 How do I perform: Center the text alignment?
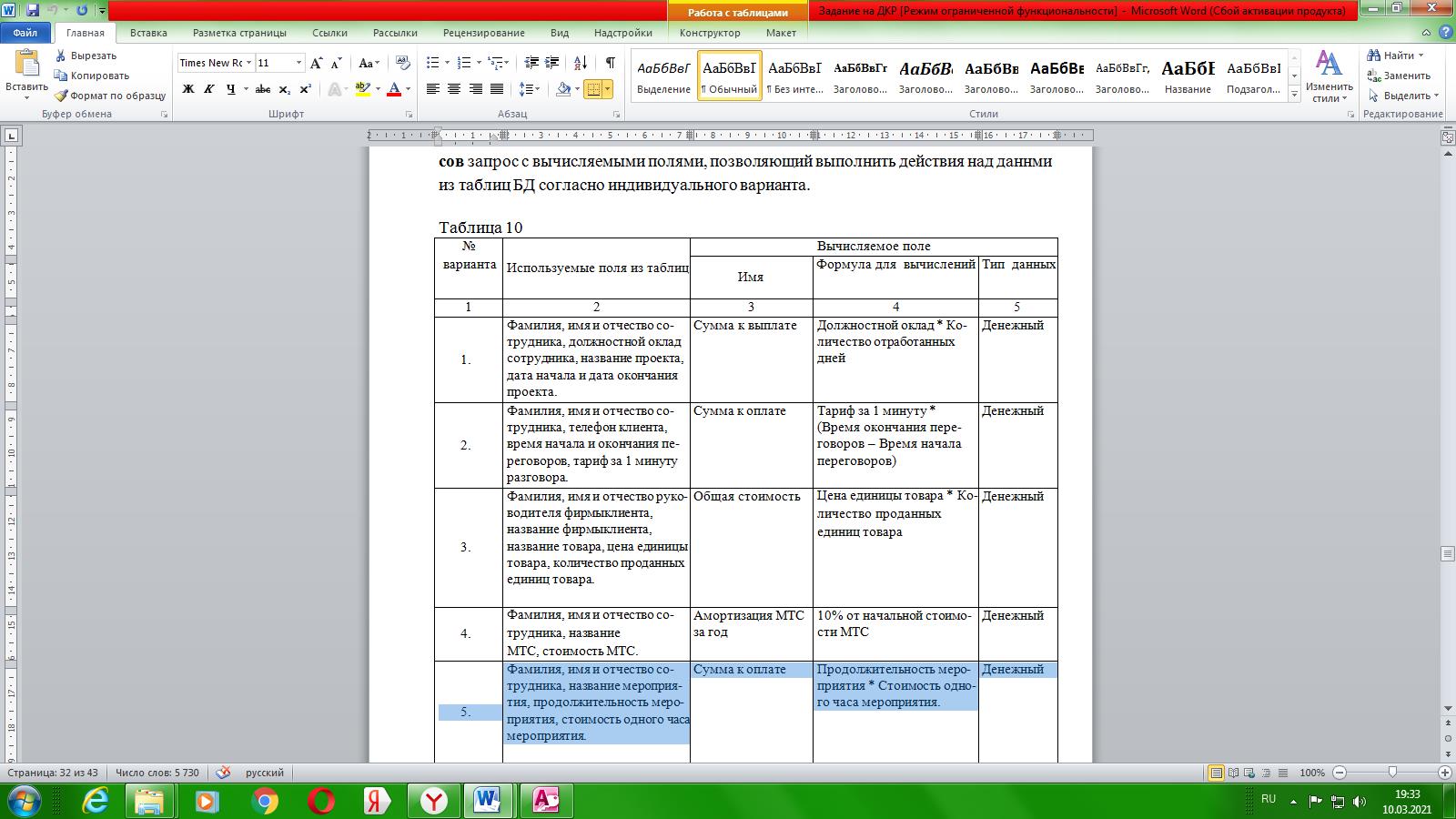(x=455, y=89)
